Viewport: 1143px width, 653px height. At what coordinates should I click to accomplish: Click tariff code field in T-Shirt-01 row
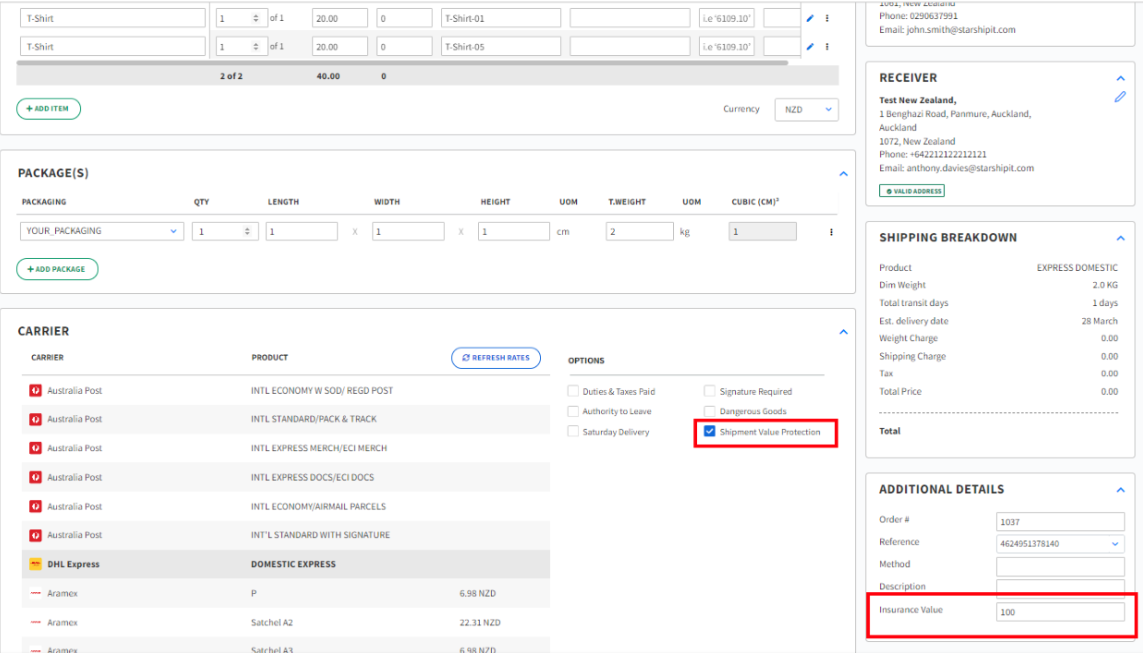[x=726, y=18]
